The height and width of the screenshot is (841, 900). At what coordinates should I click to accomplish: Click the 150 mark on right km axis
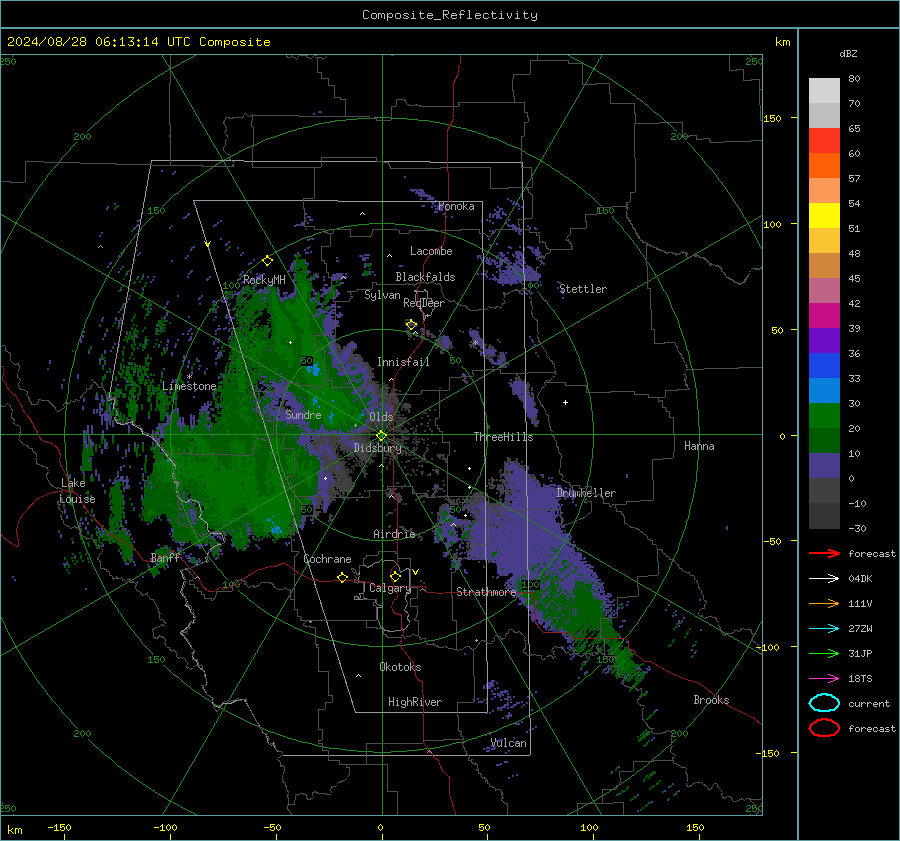(772, 118)
